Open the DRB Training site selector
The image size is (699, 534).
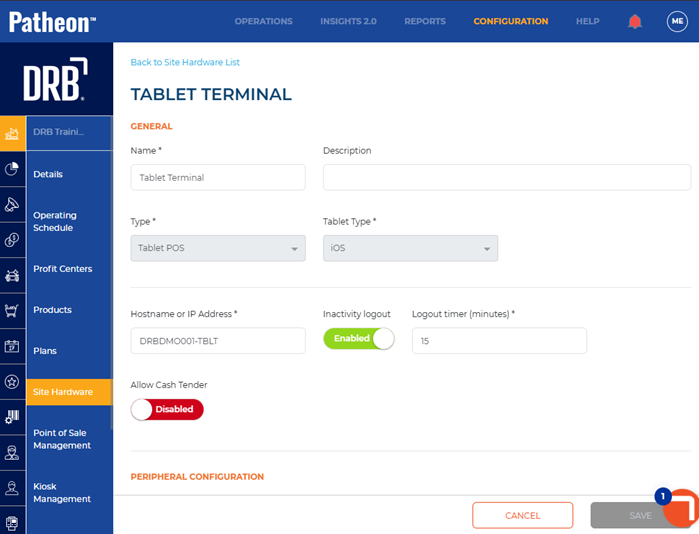(69, 132)
